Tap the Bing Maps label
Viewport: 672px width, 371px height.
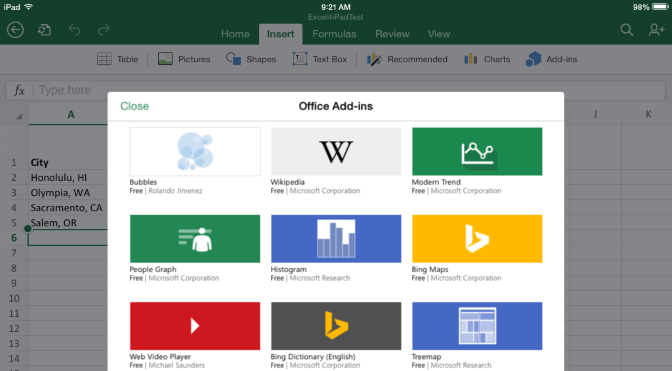pyautogui.click(x=430, y=269)
